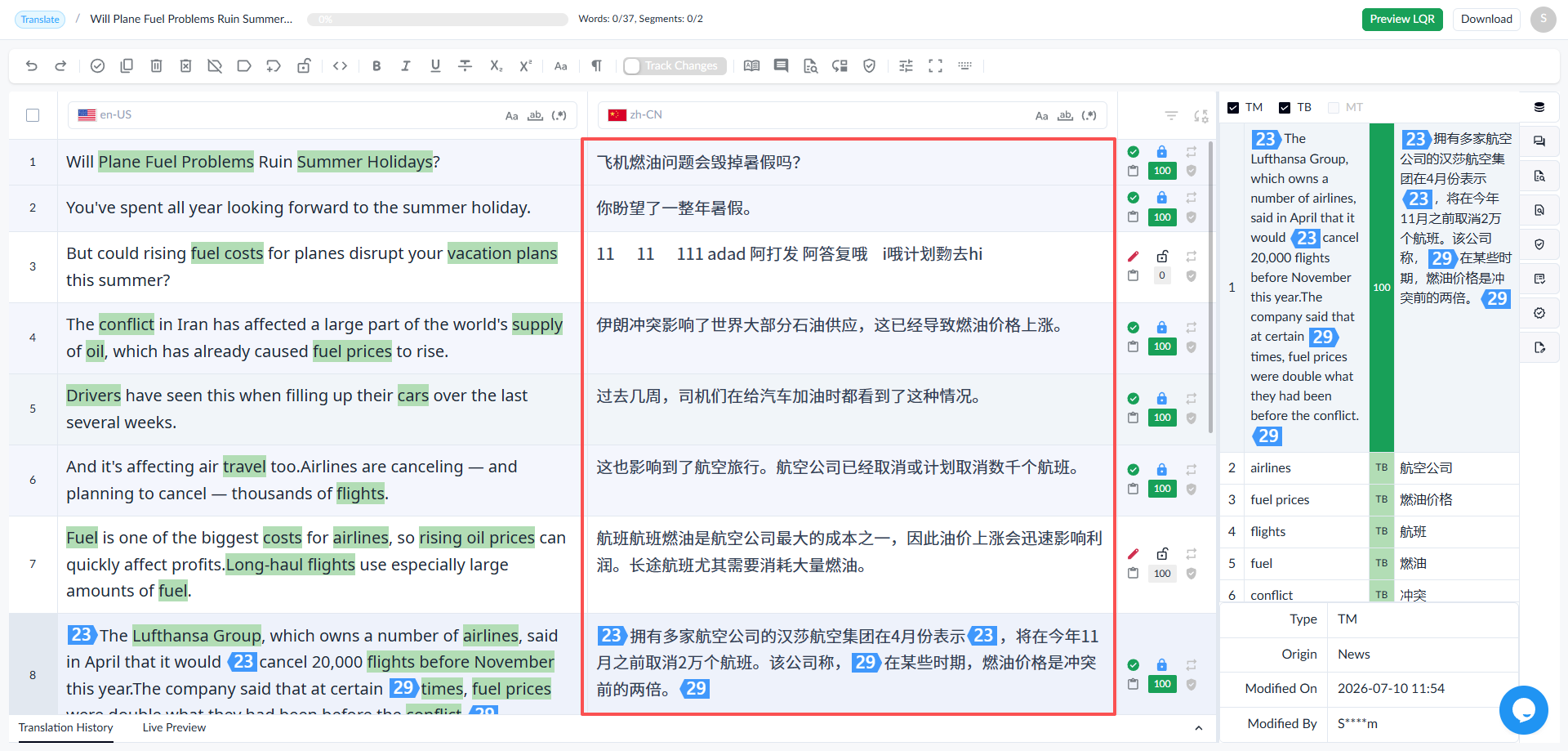Image resolution: width=1568 pixels, height=751 pixels.
Task: Open the chat support bubble
Action: 1523,710
